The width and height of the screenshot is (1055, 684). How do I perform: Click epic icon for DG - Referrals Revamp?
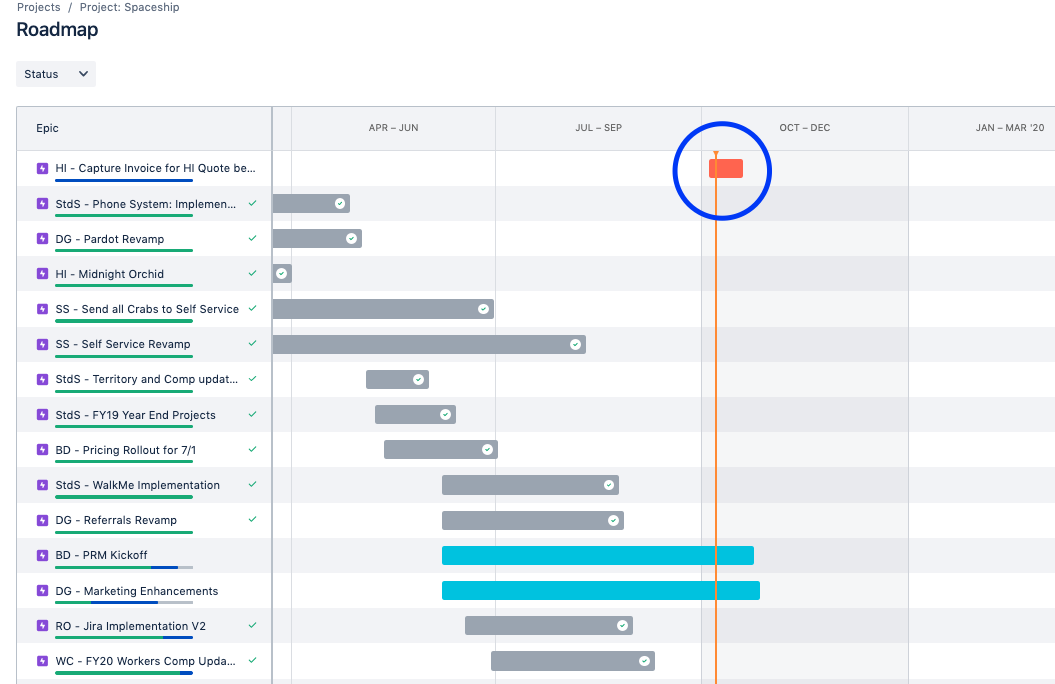pyautogui.click(x=42, y=520)
